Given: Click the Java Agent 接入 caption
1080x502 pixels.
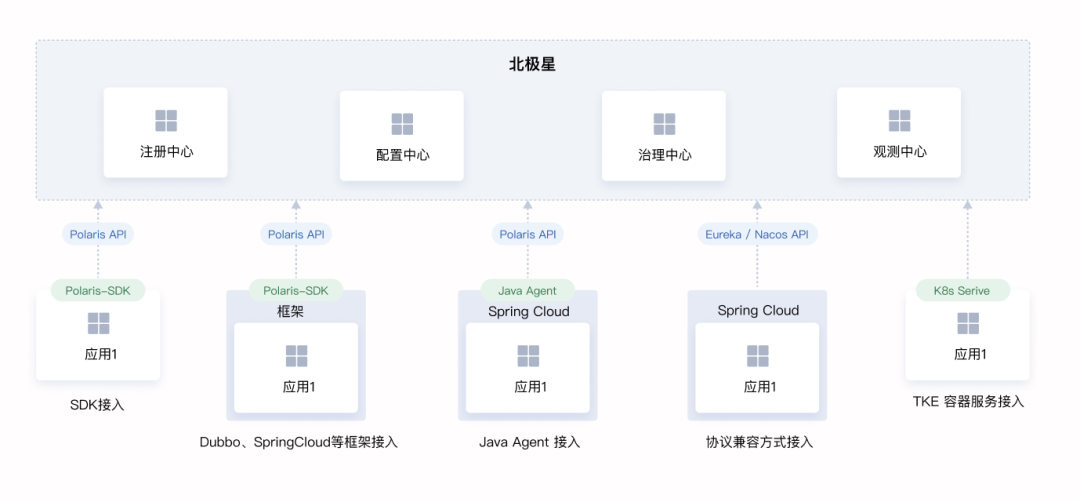Looking at the screenshot, I should click(x=530, y=442).
